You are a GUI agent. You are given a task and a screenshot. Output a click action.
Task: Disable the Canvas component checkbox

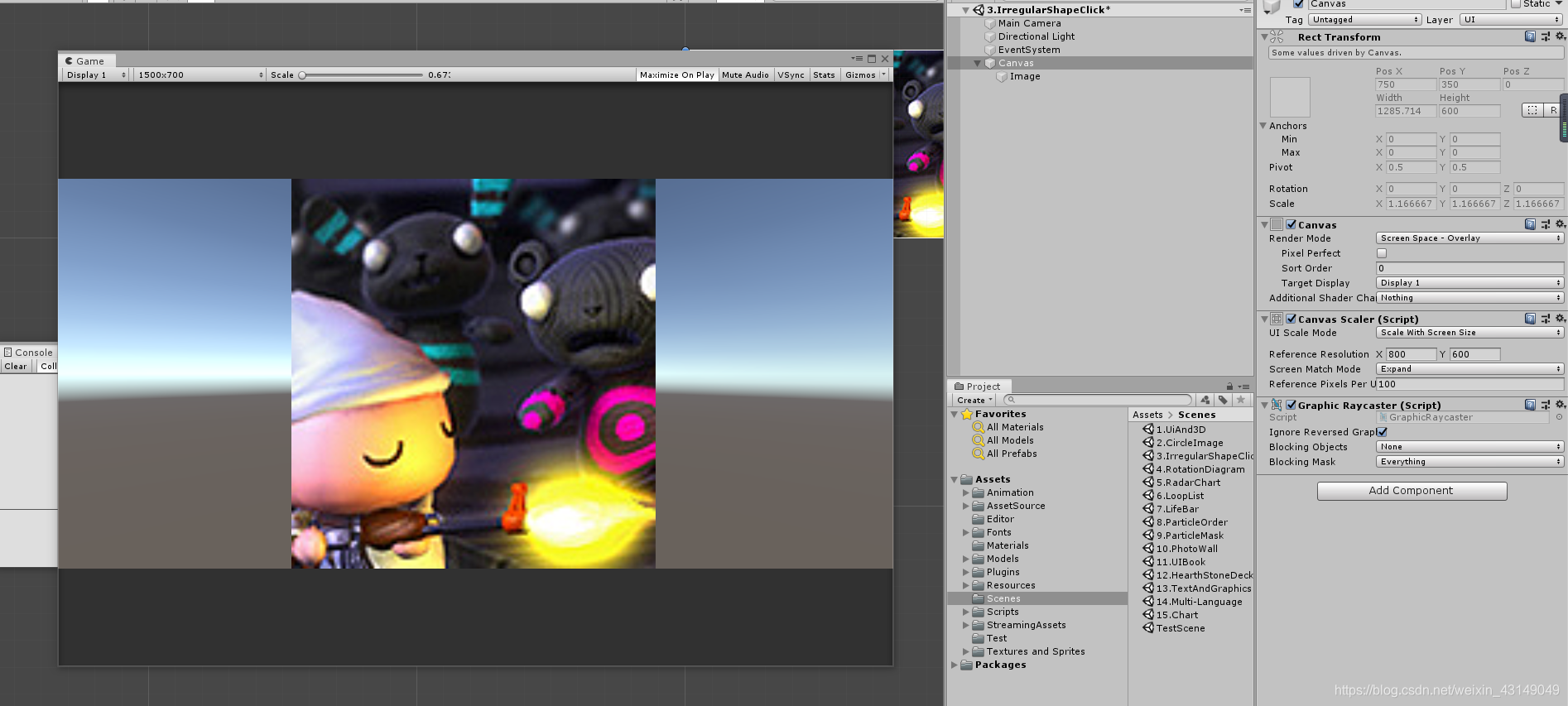1291,224
